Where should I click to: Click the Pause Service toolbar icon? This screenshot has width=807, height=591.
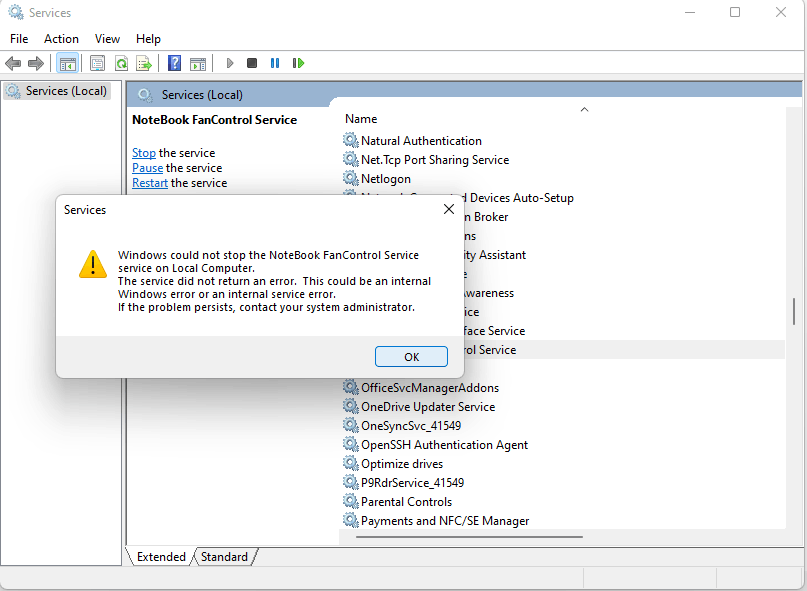pyautogui.click(x=275, y=63)
